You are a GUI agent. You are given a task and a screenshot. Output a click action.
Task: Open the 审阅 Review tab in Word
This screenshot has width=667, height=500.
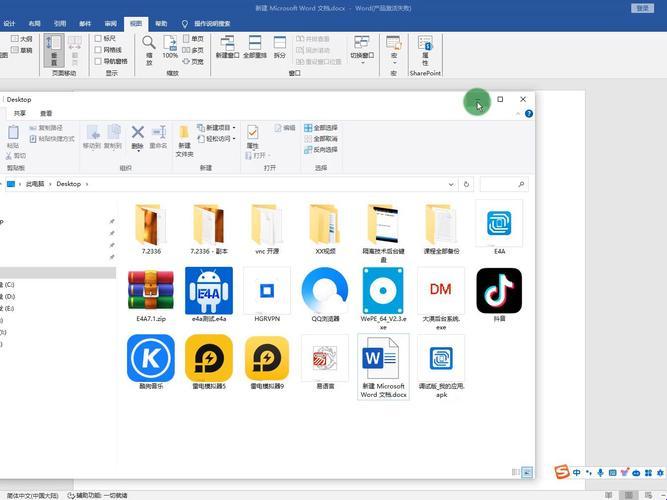(x=111, y=24)
